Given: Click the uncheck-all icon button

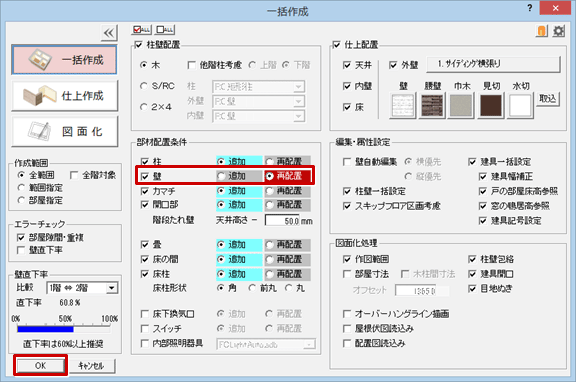Looking at the screenshot, I should pos(165,30).
